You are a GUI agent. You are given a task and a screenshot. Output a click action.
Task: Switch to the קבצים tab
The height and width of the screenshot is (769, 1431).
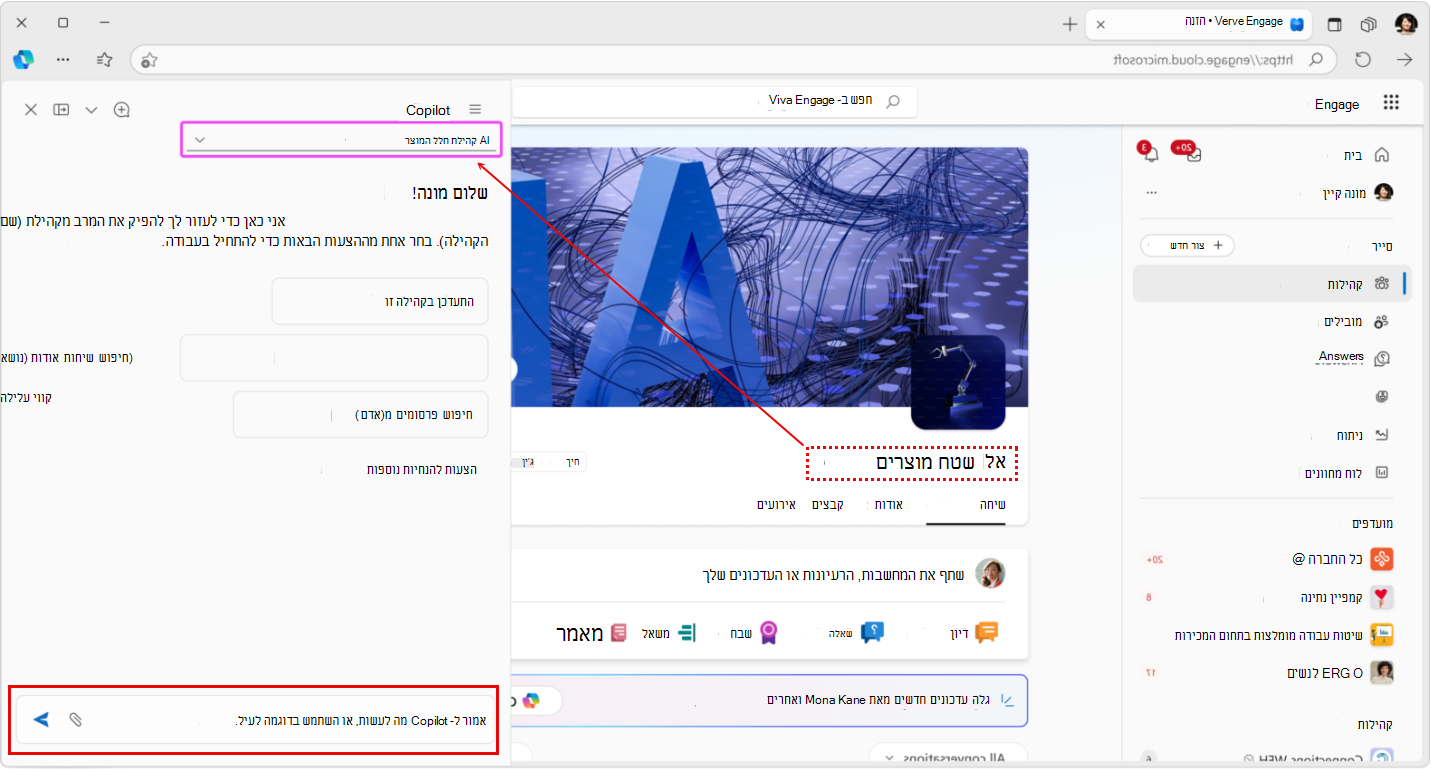point(827,504)
